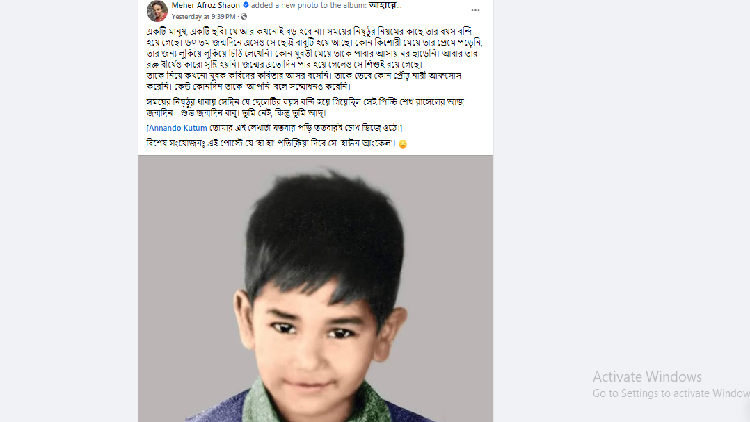Click the globe public-privacy icon
Image resolution: width=750 pixels, height=422 pixels.
pyautogui.click(x=244, y=17)
